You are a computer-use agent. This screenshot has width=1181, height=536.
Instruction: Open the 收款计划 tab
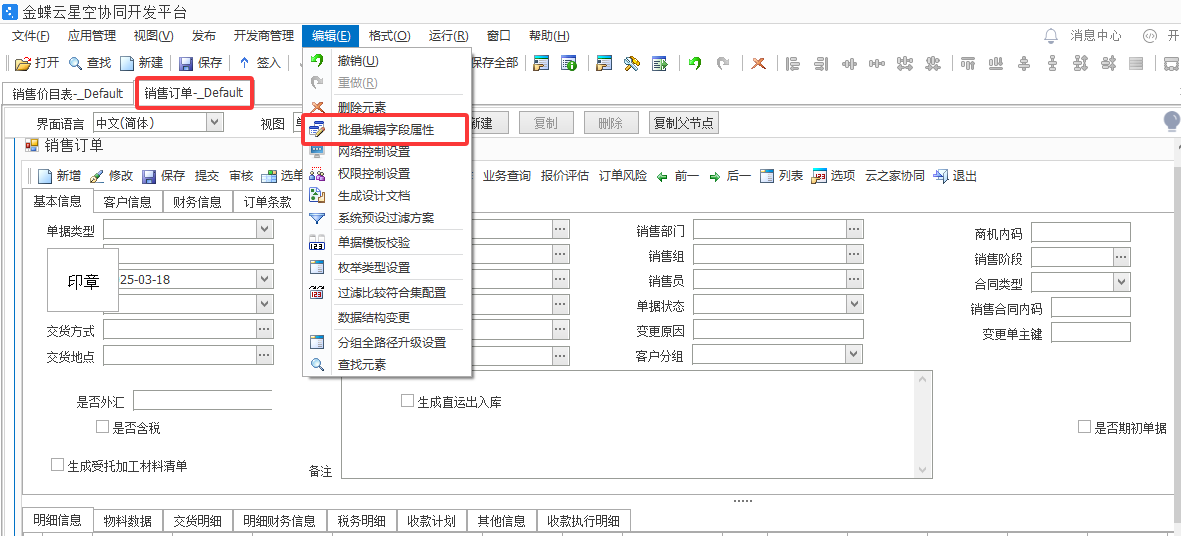pyautogui.click(x=431, y=521)
